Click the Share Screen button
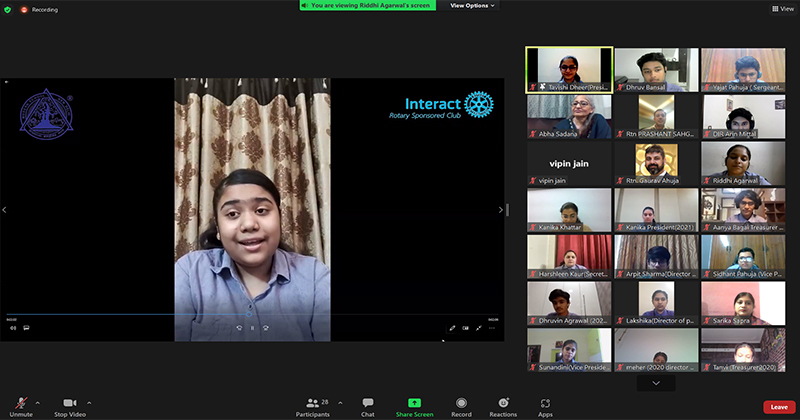800x420 pixels. (414, 405)
